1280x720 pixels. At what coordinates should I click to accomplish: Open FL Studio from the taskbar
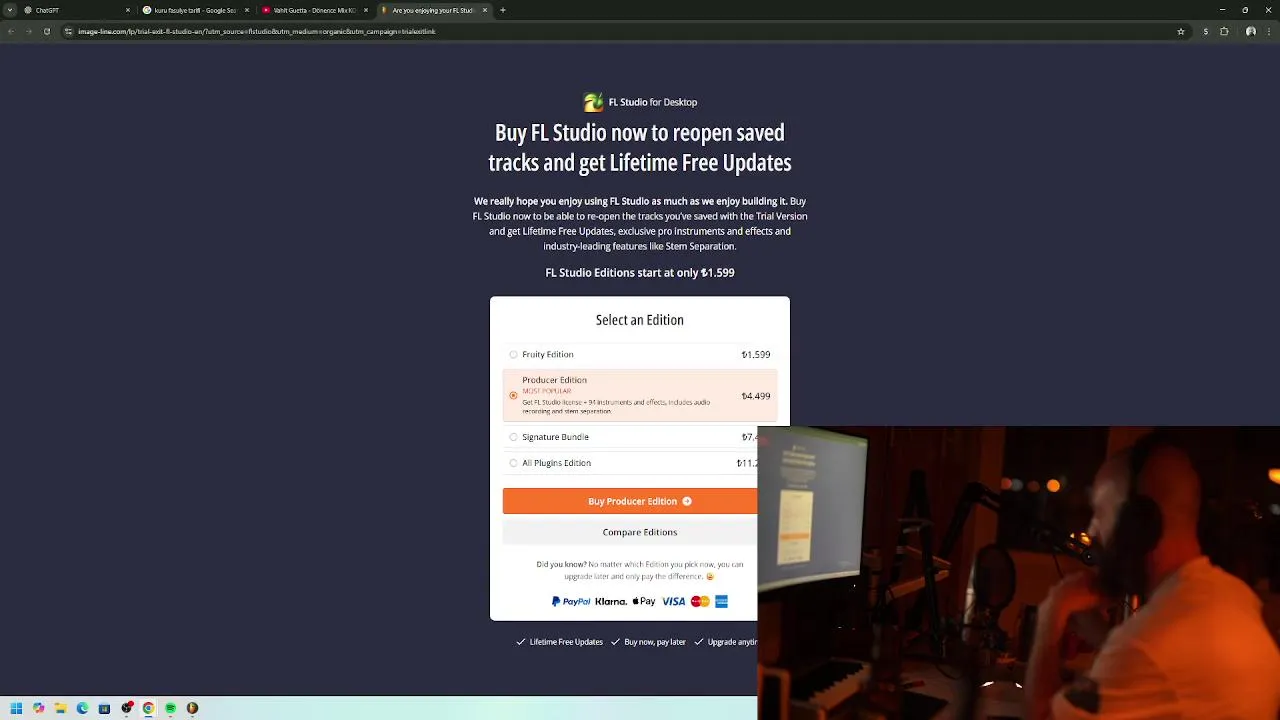pos(192,708)
